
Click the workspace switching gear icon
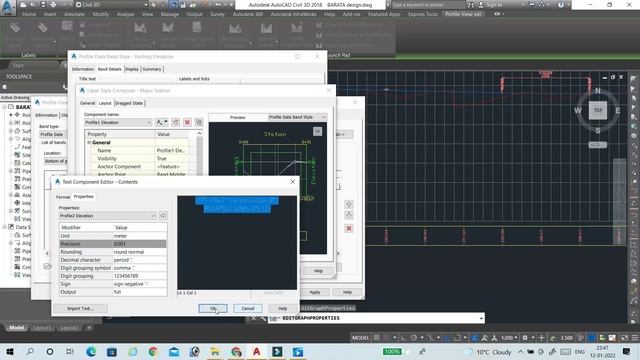[x=525, y=338]
